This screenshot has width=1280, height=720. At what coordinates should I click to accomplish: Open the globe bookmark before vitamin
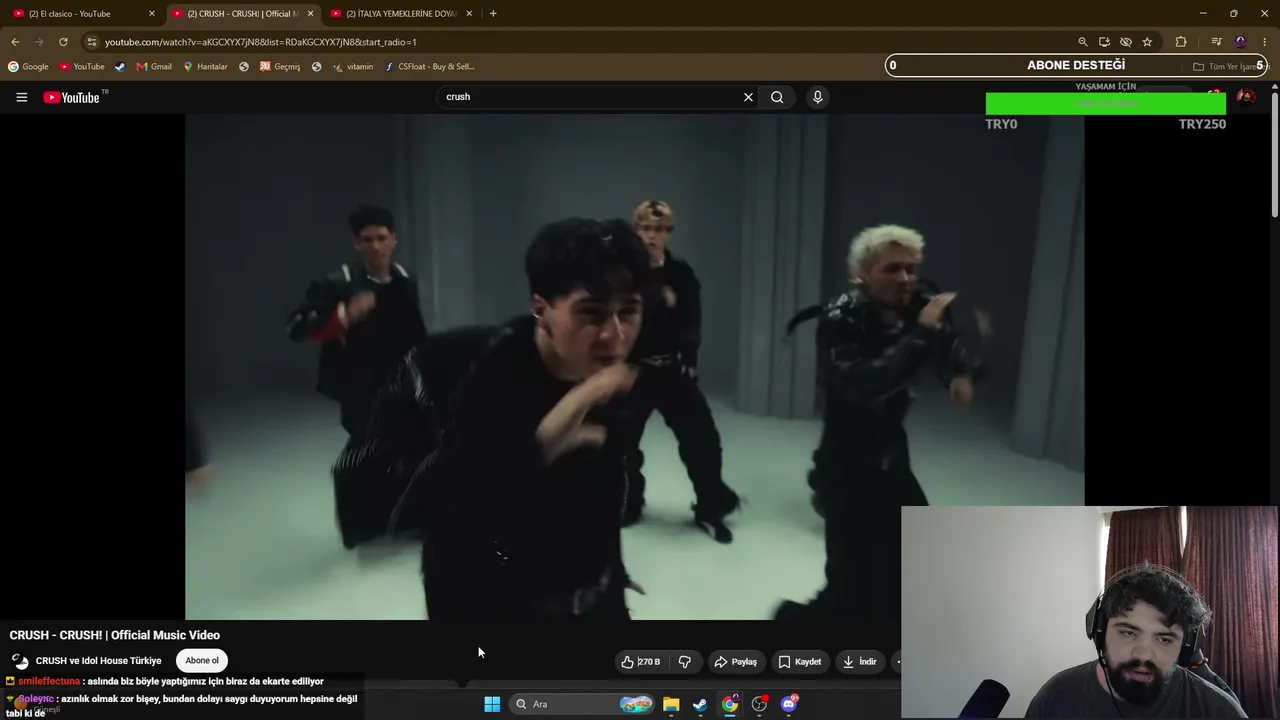click(316, 67)
